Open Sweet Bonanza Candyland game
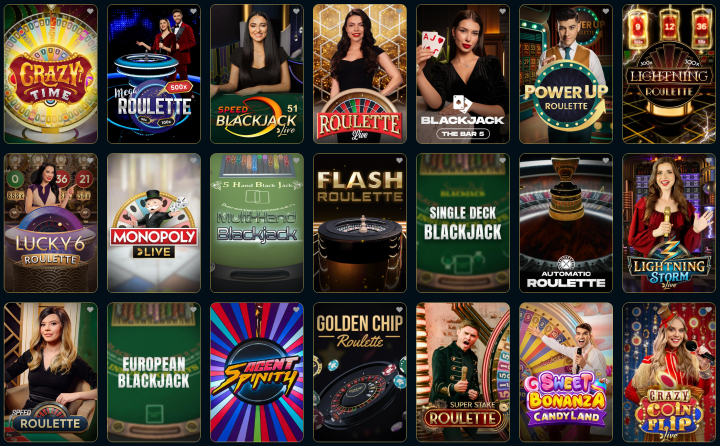The width and height of the screenshot is (720, 446). point(566,372)
